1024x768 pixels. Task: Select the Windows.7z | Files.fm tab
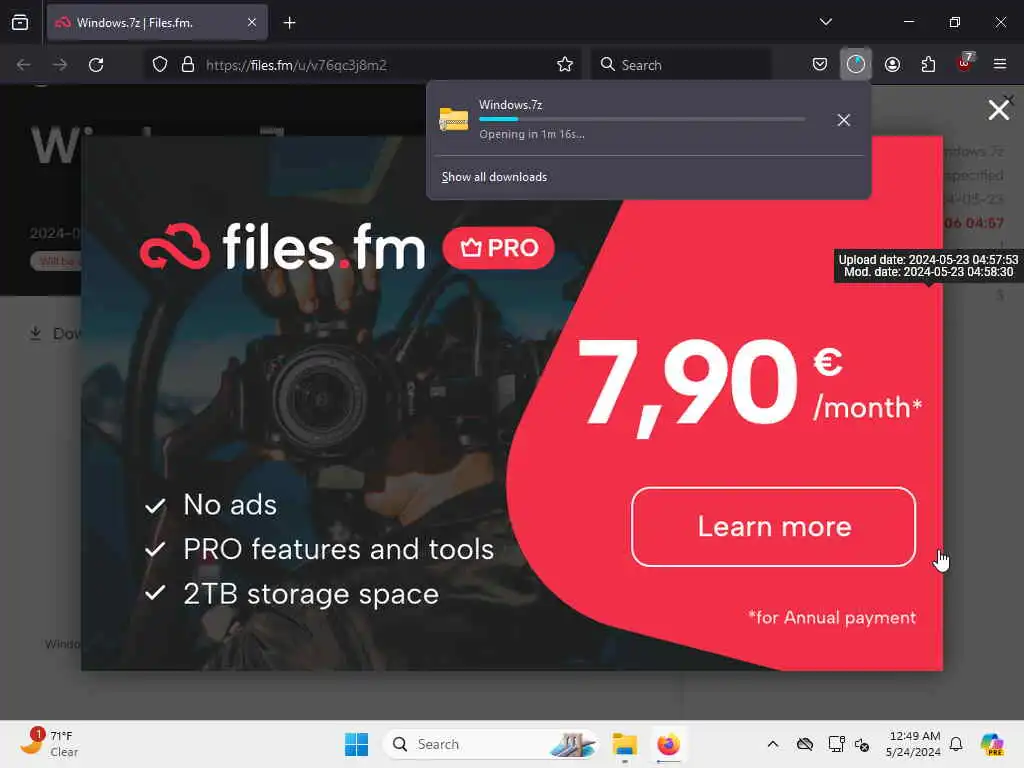pyautogui.click(x=157, y=23)
